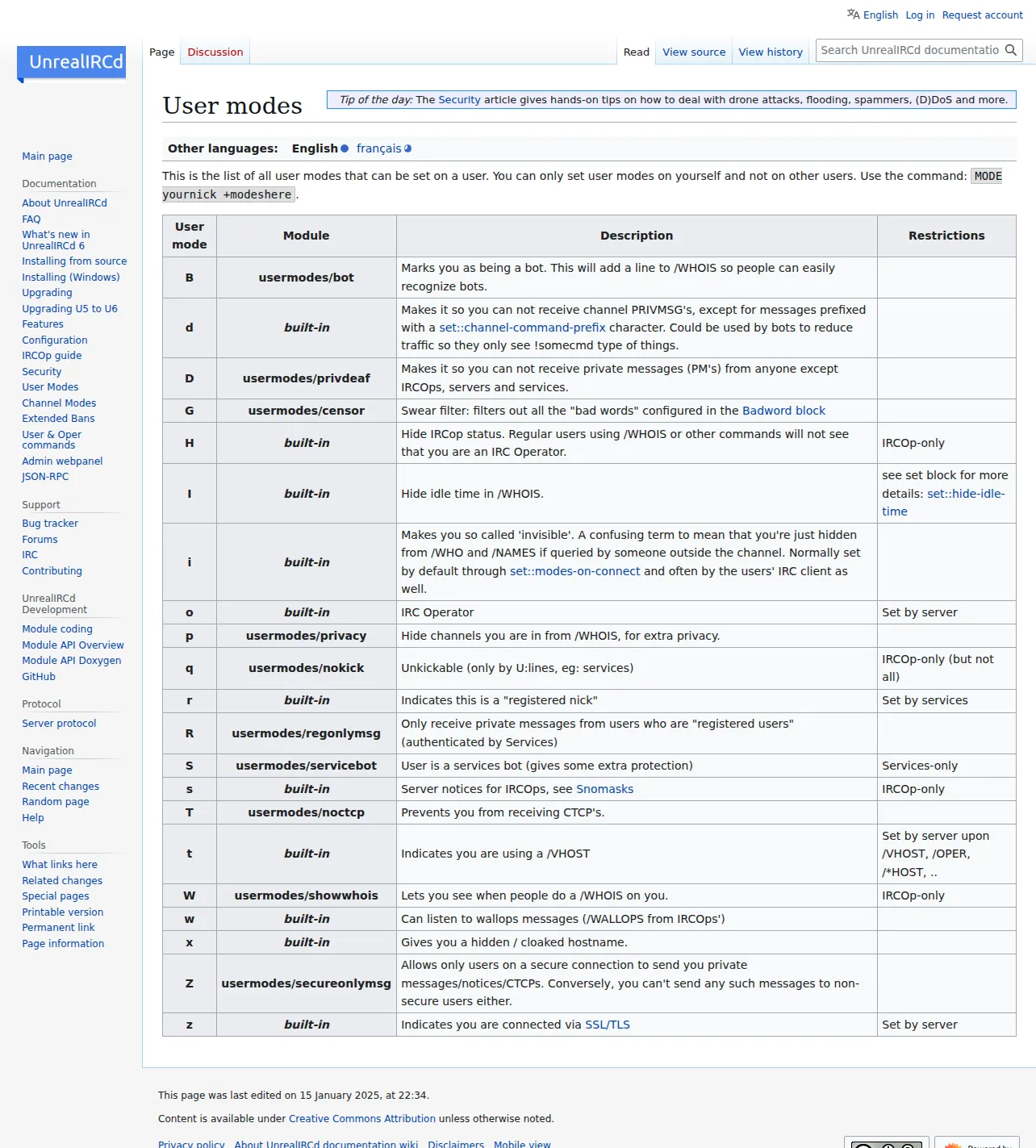Open the Bug tracker link
1036x1148 pixels.
click(50, 524)
